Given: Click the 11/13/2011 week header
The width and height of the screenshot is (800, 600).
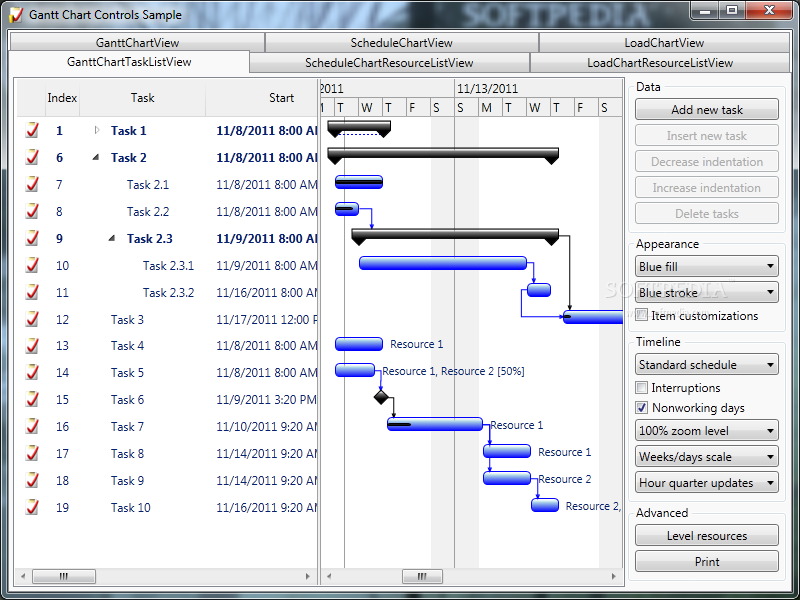Looking at the screenshot, I should (x=538, y=89).
